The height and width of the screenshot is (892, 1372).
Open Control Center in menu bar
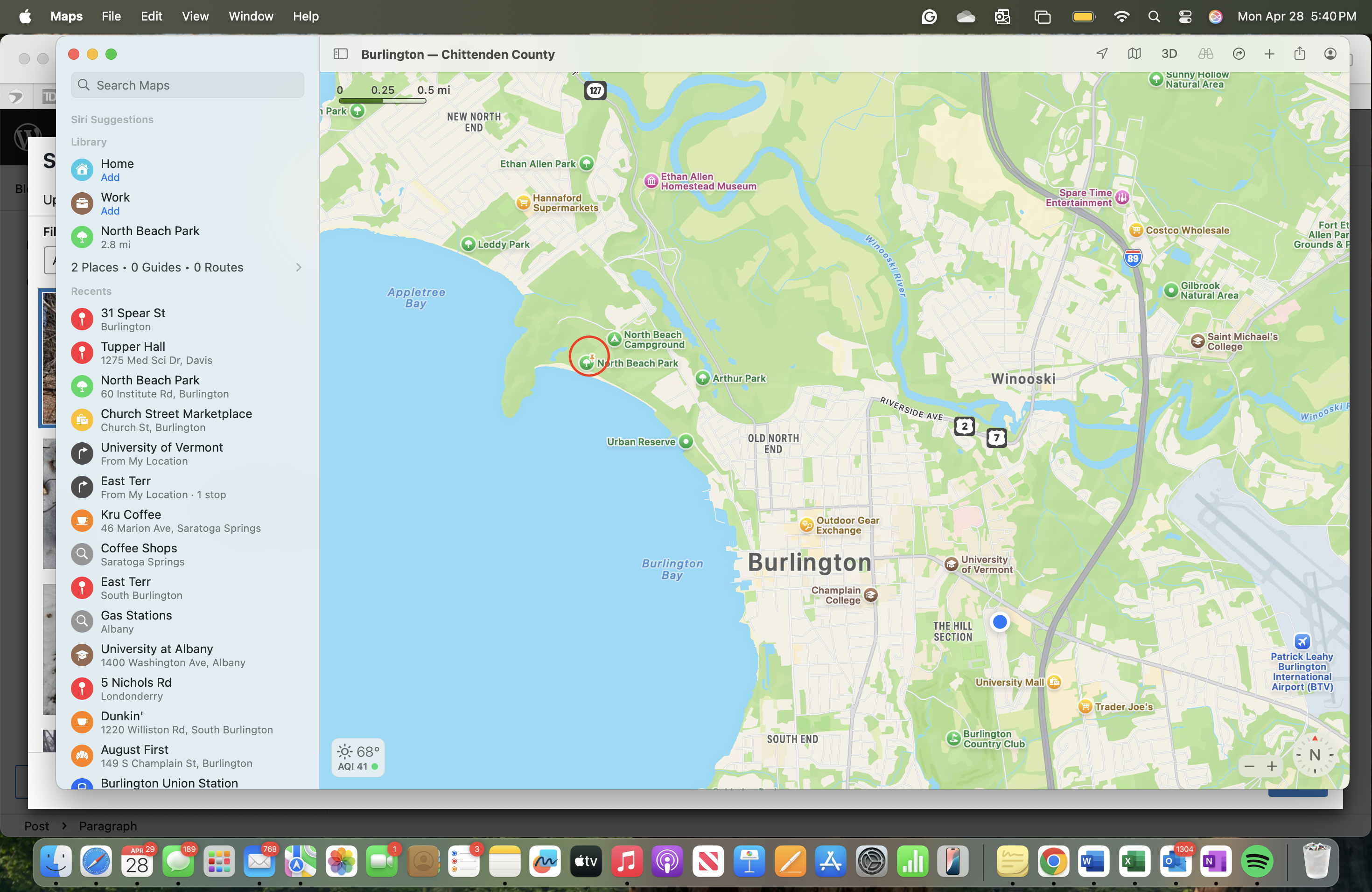pos(1185,17)
